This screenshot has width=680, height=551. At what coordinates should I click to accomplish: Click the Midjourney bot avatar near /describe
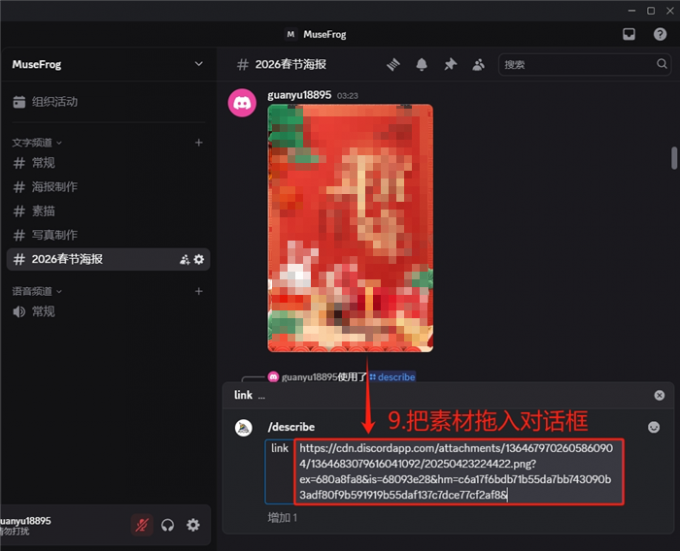(x=244, y=428)
